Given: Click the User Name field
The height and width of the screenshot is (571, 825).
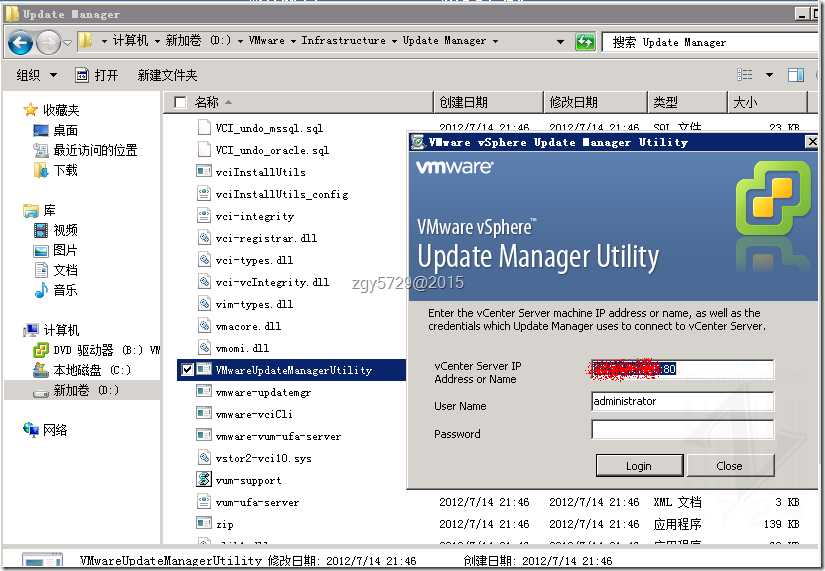Looking at the screenshot, I should pos(682,402).
